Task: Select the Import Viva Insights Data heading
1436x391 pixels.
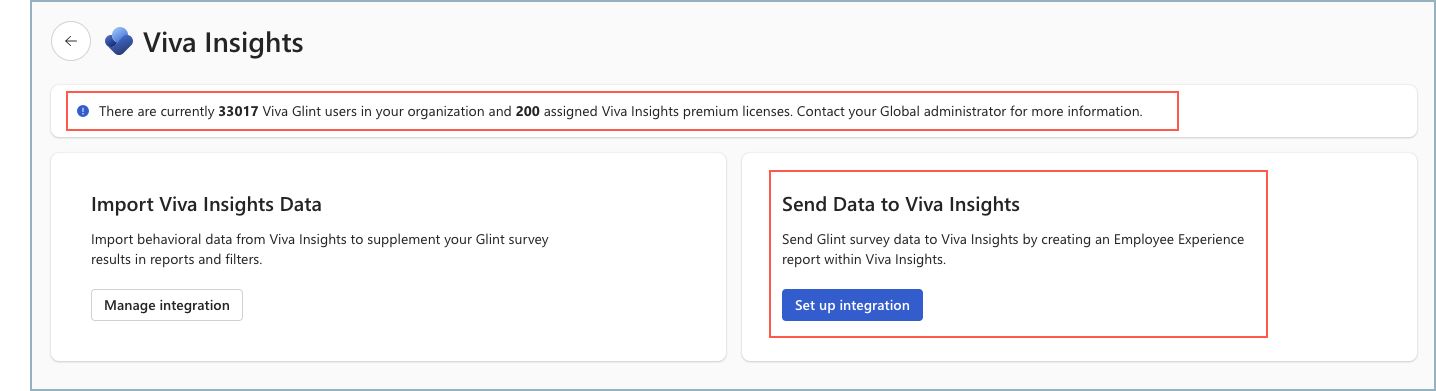Action: [206, 205]
